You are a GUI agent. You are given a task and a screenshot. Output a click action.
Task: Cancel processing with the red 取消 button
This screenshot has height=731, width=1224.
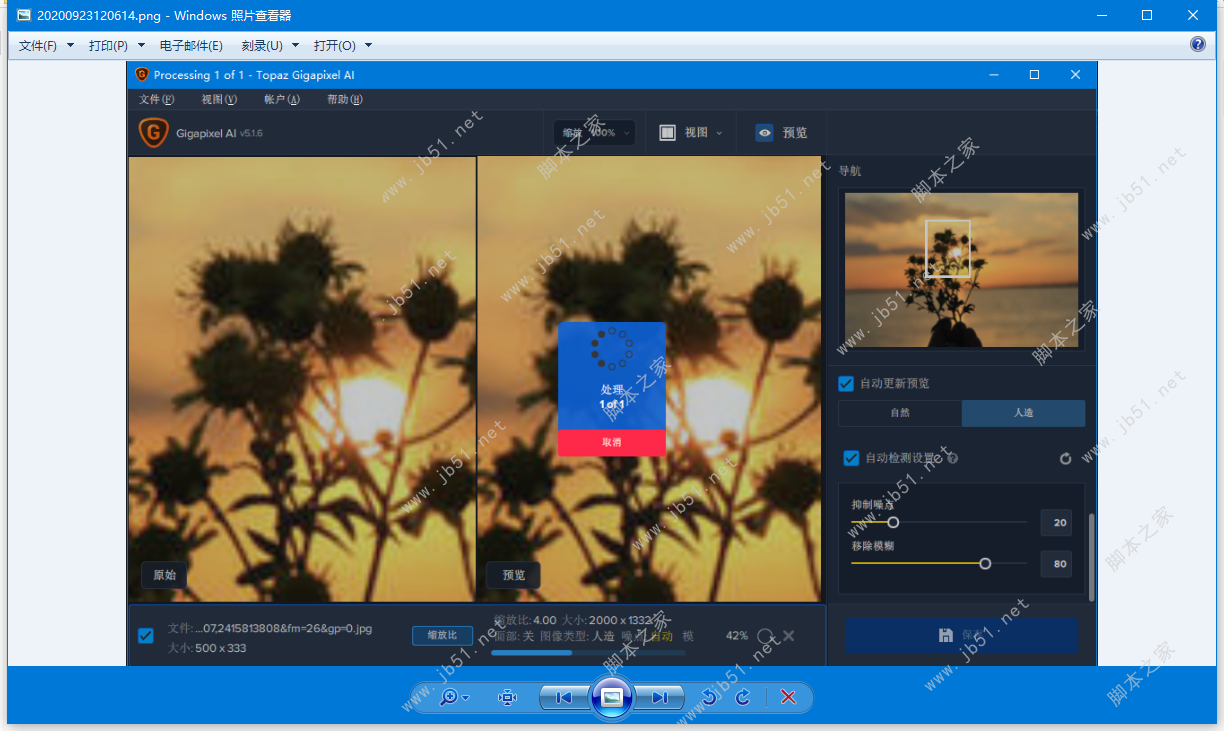(x=612, y=442)
